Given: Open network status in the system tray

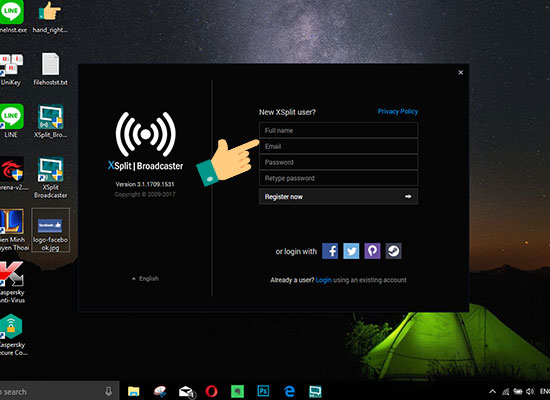Looking at the screenshot, I should coord(505,391).
